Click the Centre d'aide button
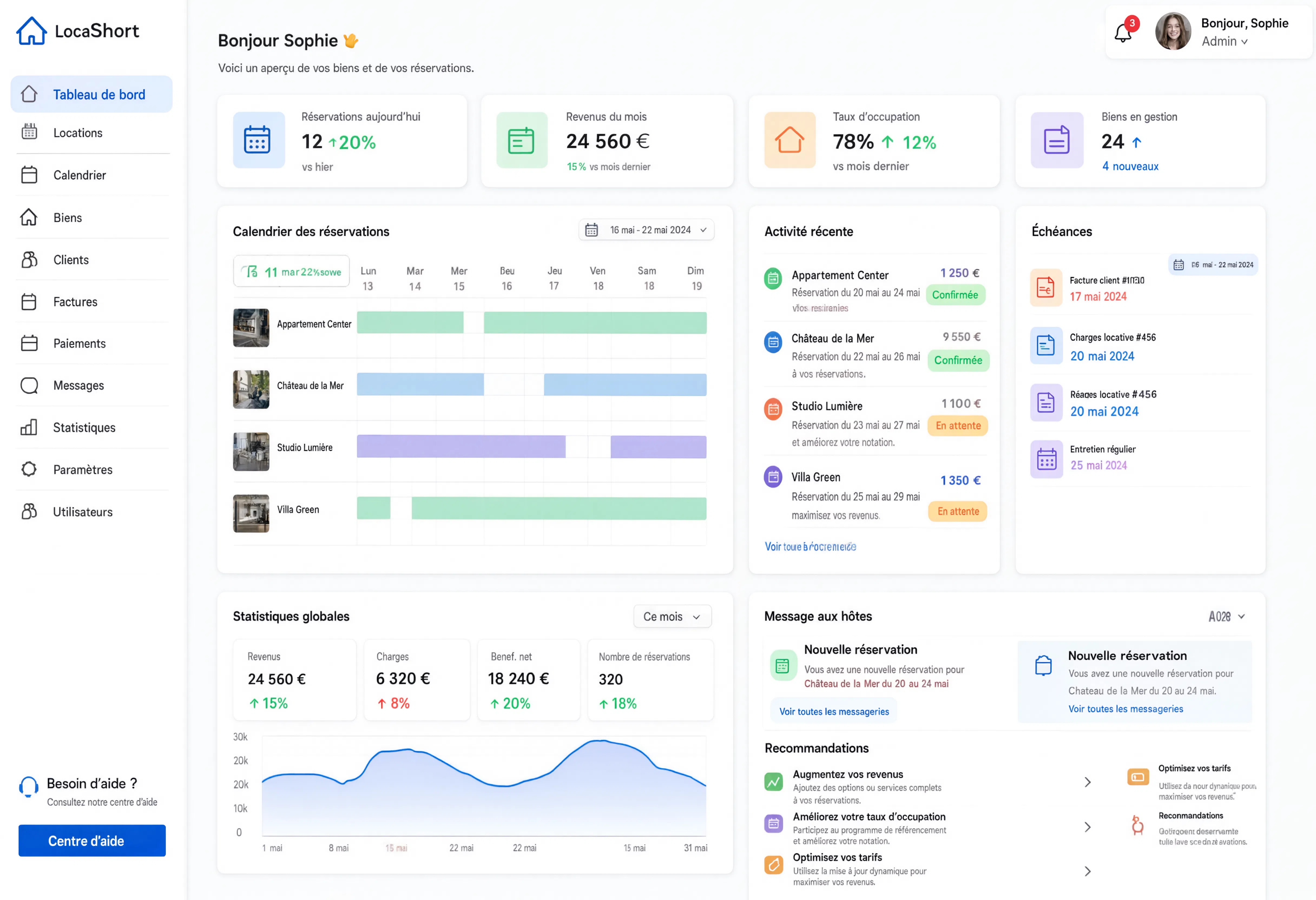This screenshot has width=1316, height=900. (92, 841)
